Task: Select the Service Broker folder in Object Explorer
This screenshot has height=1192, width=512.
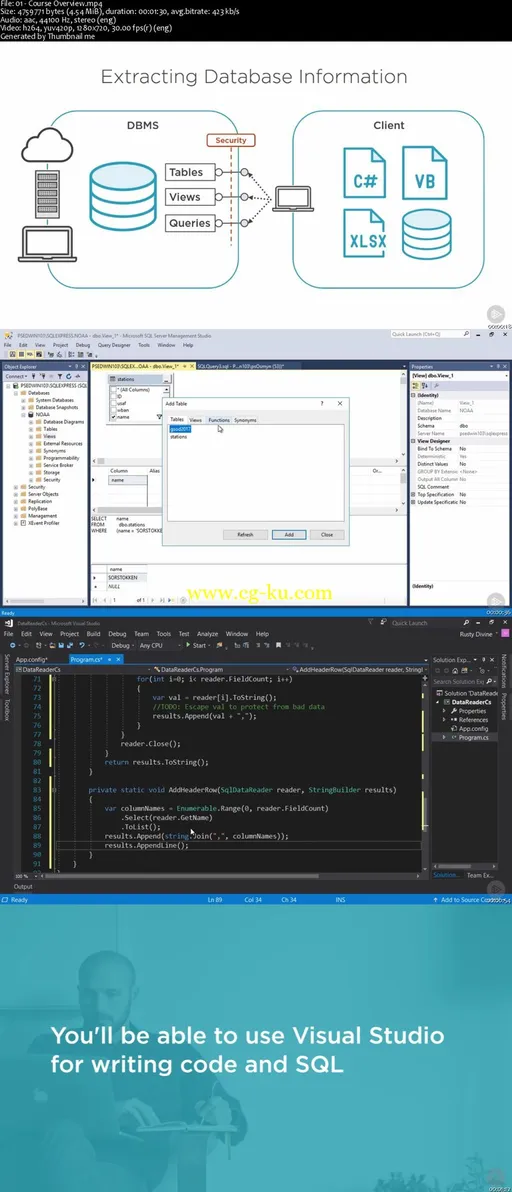Action: [x=58, y=465]
